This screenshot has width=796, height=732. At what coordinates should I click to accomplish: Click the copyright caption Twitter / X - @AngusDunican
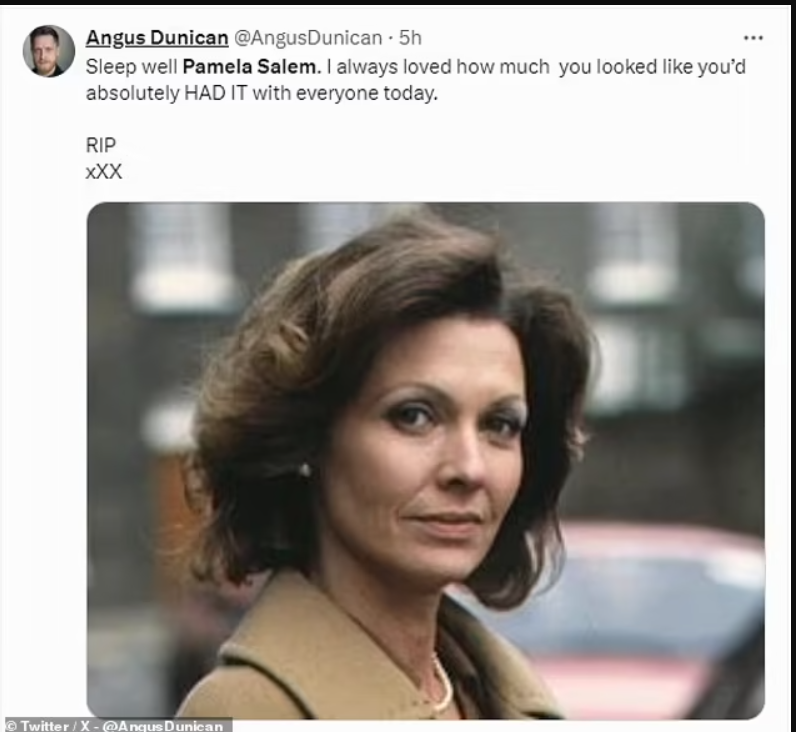pos(115,725)
